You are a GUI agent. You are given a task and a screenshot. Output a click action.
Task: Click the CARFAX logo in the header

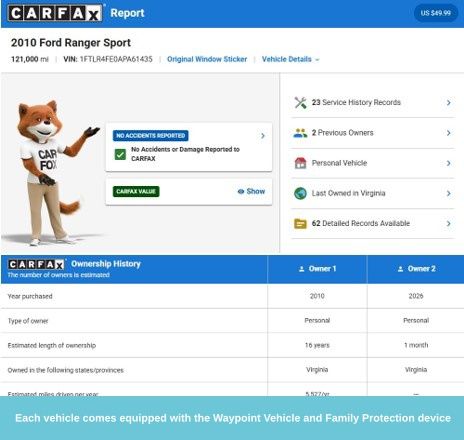55,13
